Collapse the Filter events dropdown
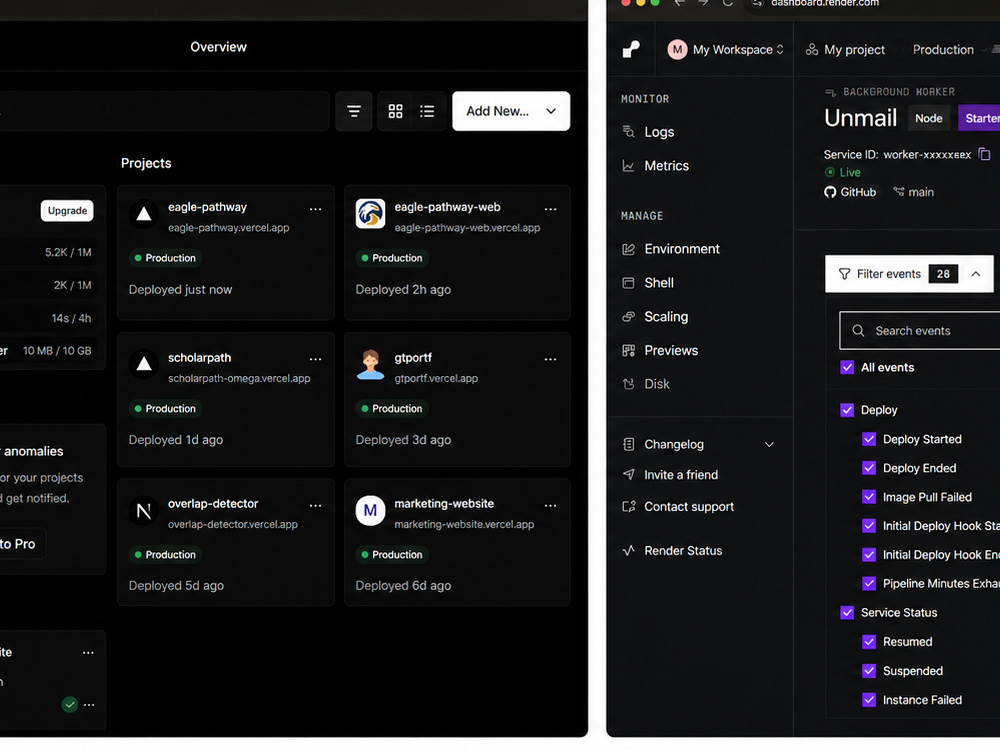The height and width of the screenshot is (750, 1000). click(909, 274)
